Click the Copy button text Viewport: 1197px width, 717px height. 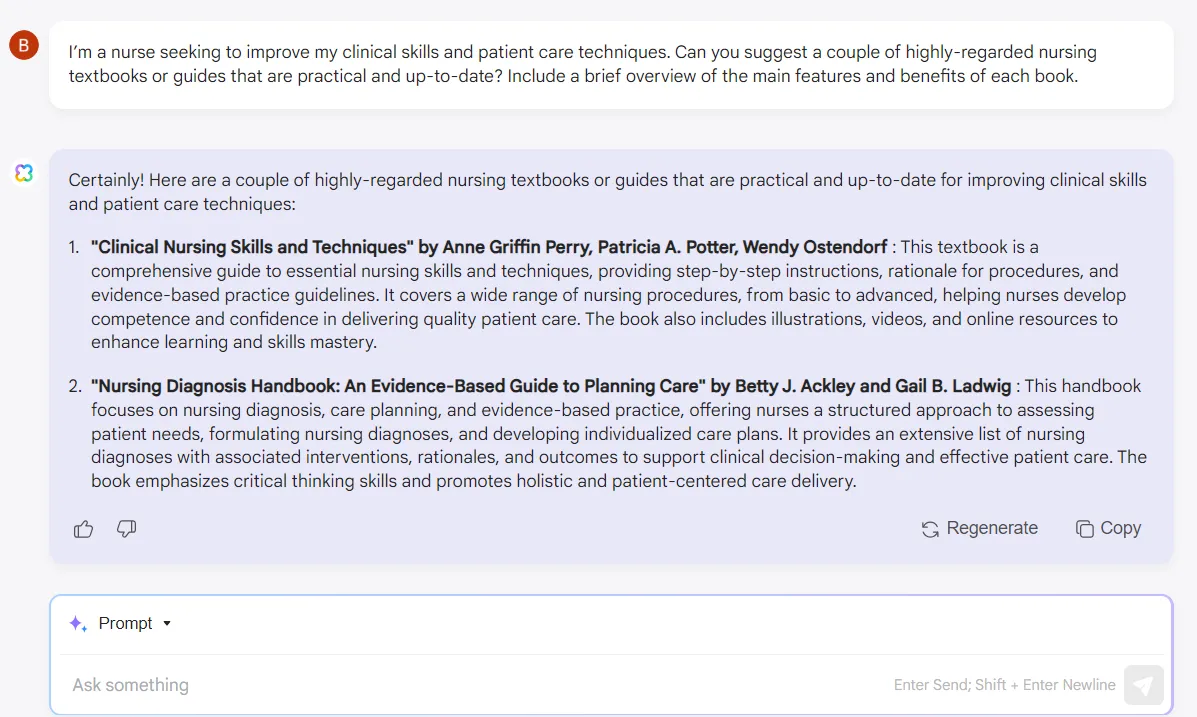1121,528
